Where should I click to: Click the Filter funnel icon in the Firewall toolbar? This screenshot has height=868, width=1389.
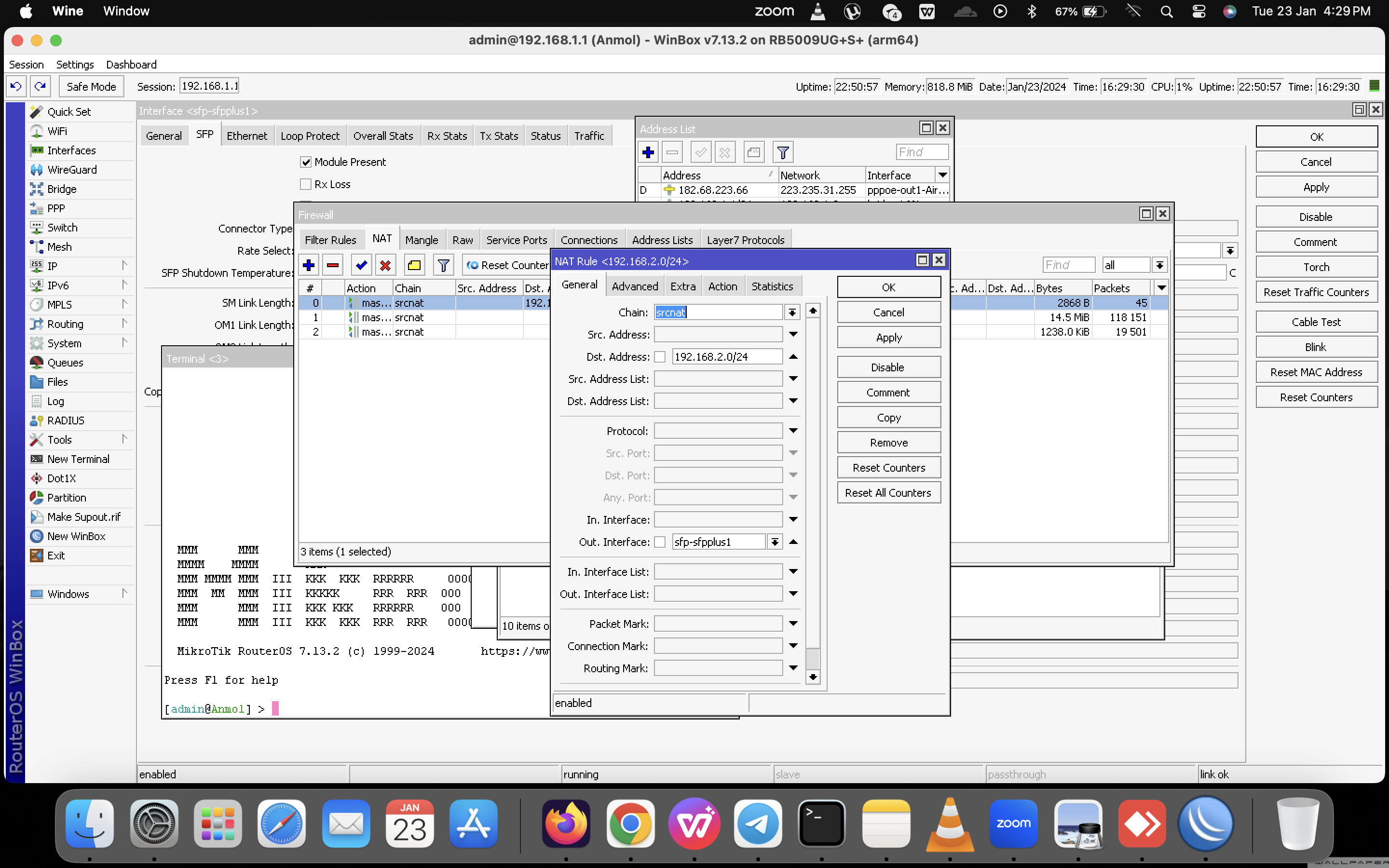point(443,265)
